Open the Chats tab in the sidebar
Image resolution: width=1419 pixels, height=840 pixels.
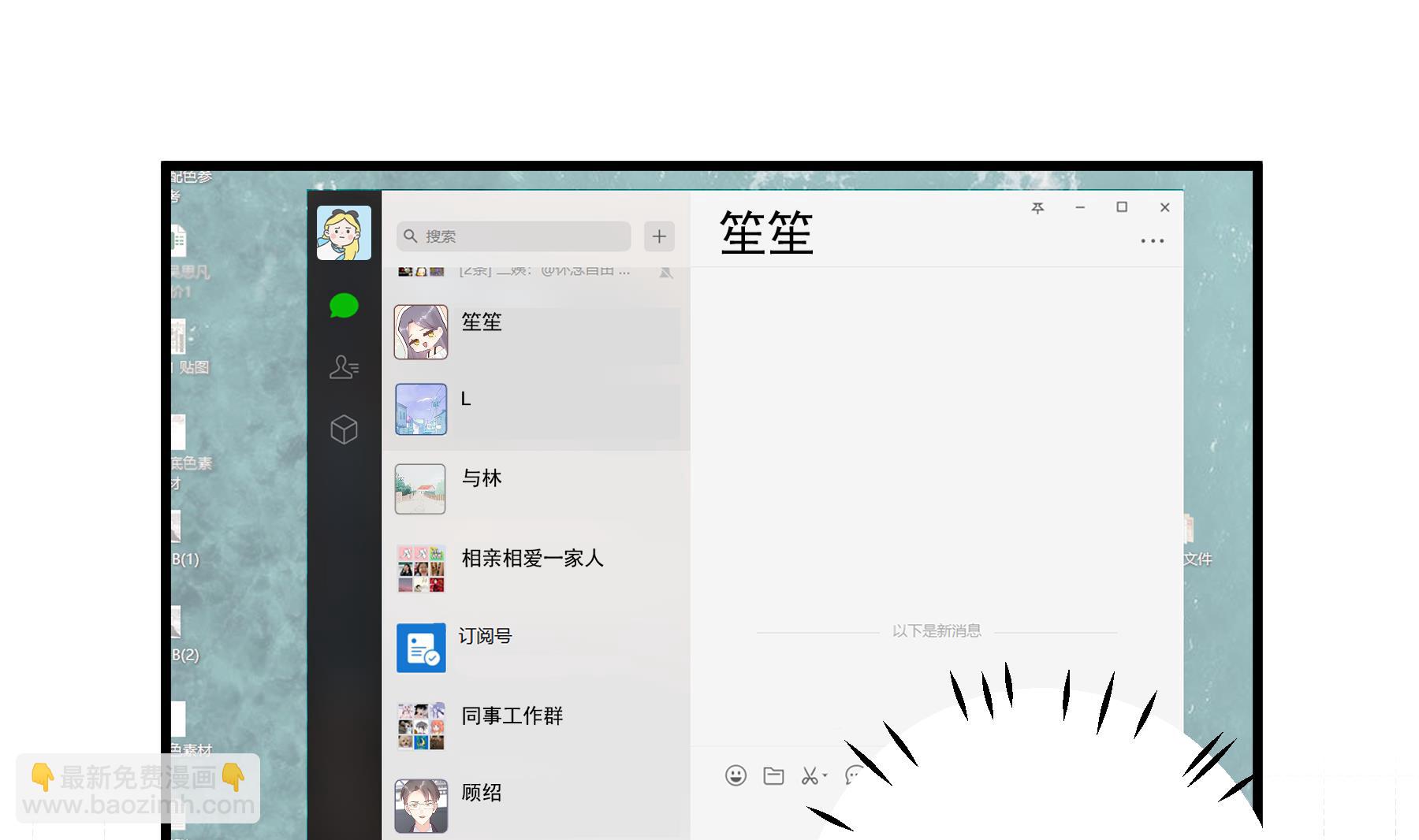(344, 306)
